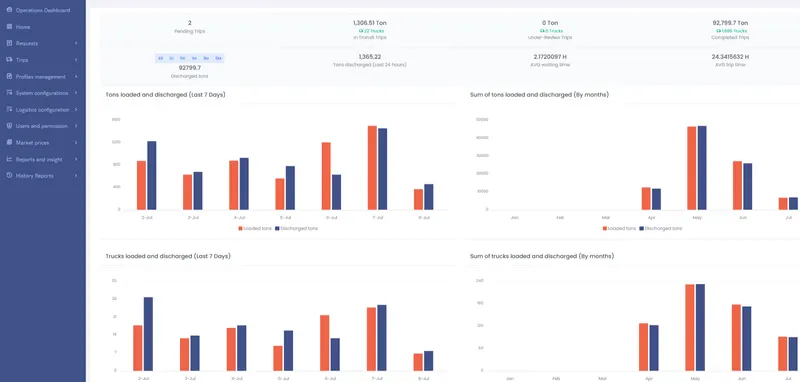Click the truck icon beside 22 Trucks
The image size is (800, 382).
[361, 31]
